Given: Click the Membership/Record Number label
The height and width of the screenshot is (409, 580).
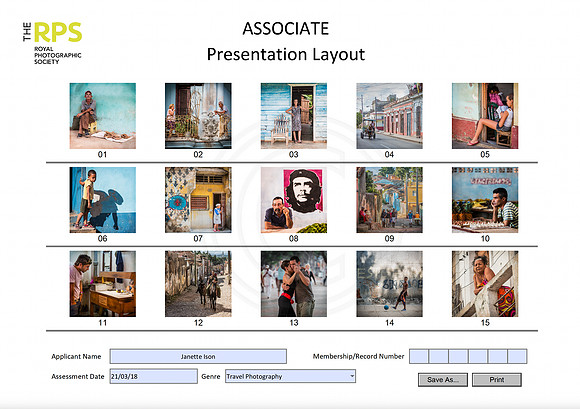Looking at the screenshot, I should (358, 356).
